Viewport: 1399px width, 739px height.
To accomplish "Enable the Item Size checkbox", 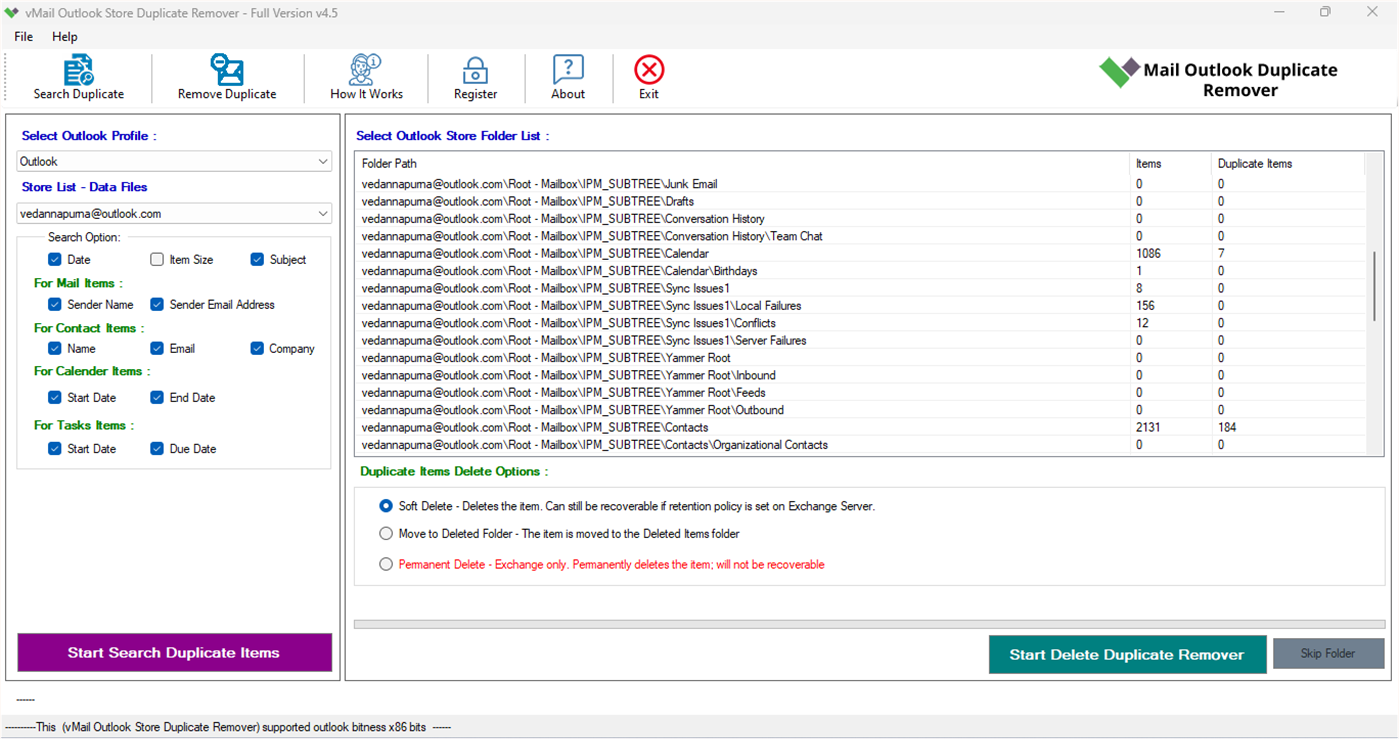I will pyautogui.click(x=157, y=259).
